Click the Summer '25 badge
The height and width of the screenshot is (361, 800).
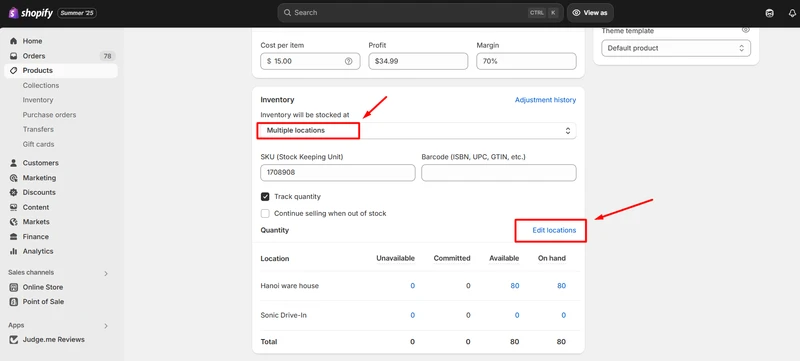pos(77,13)
